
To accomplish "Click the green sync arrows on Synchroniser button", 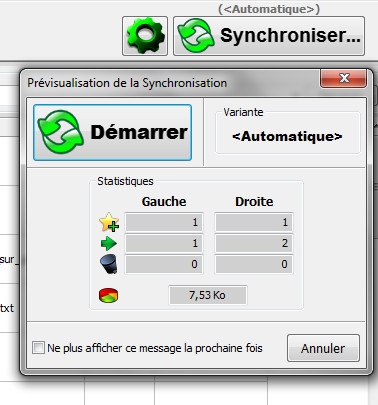I will coord(196,36).
